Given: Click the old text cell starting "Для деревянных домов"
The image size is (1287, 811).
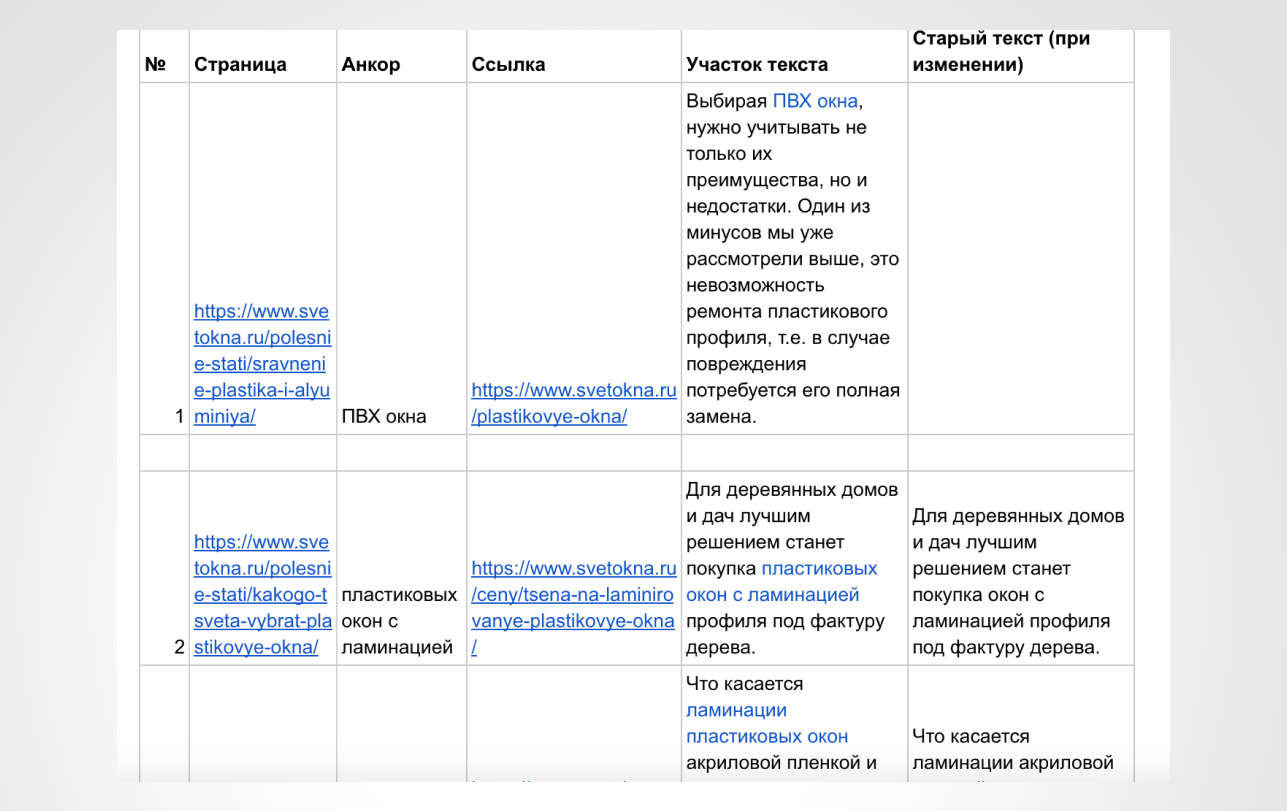Looking at the screenshot, I should 1019,582.
